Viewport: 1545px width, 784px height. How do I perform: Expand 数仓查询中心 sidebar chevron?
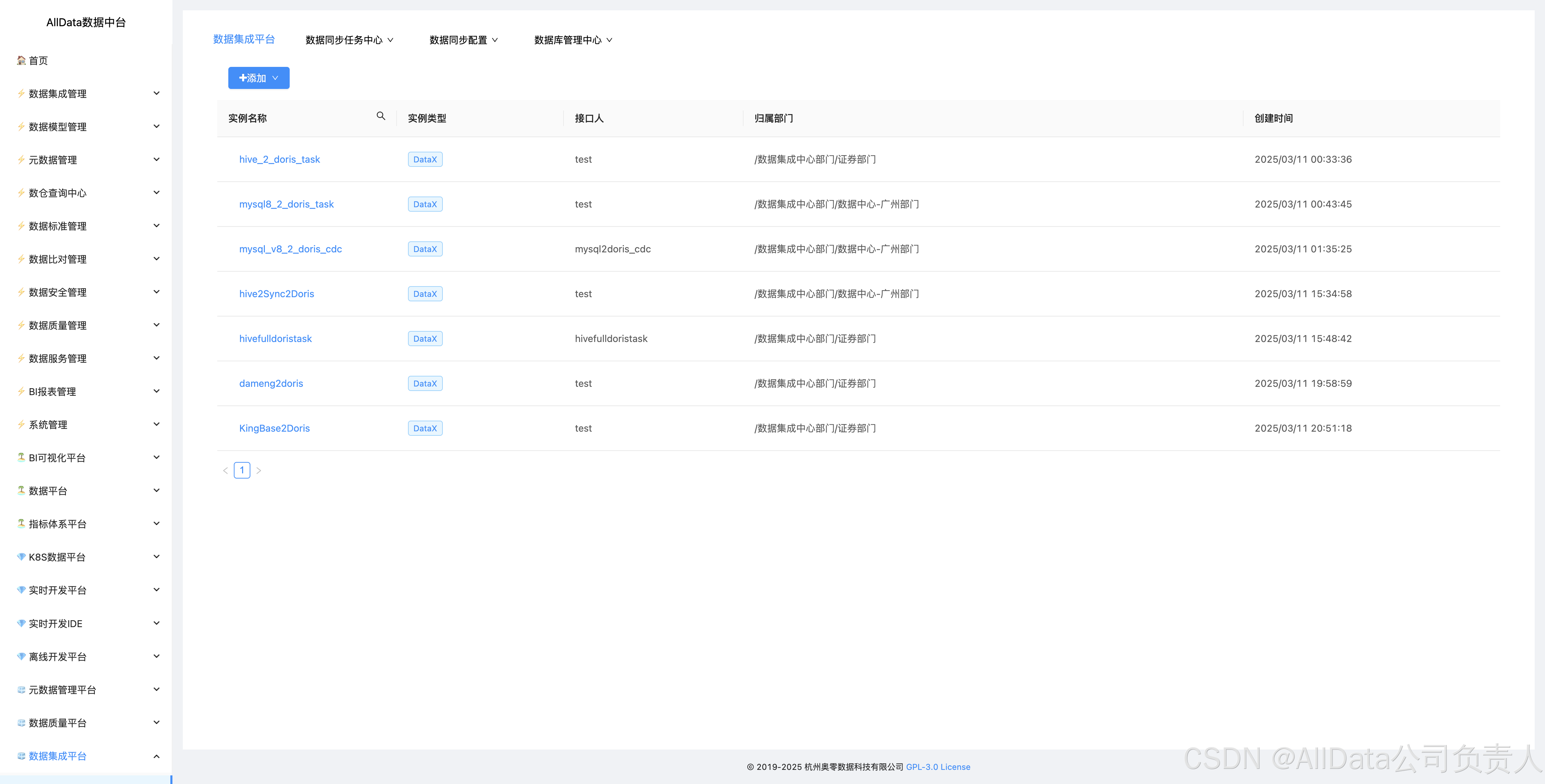click(x=157, y=193)
